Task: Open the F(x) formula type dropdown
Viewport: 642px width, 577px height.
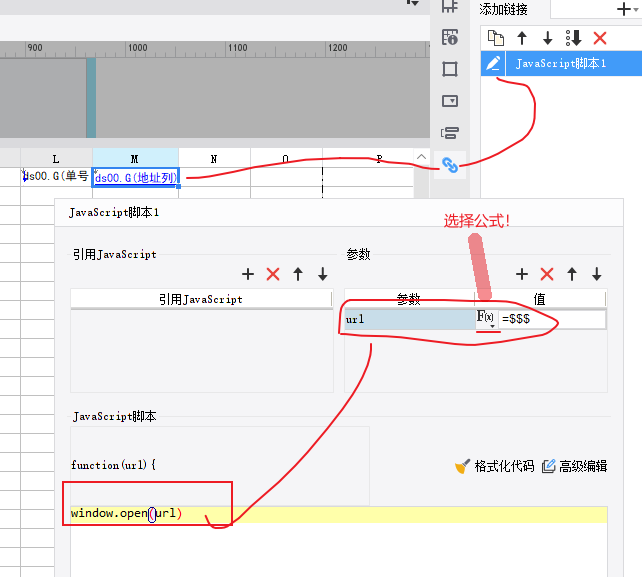Action: [487, 319]
